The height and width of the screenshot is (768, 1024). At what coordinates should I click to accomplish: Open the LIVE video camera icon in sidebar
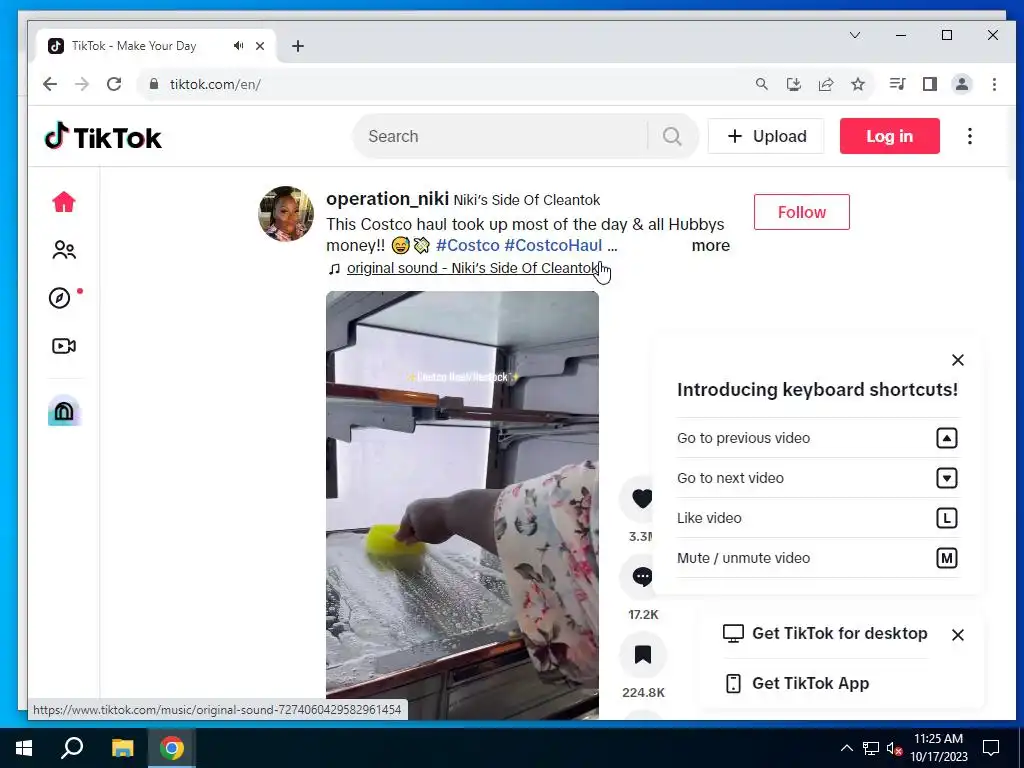click(x=64, y=345)
